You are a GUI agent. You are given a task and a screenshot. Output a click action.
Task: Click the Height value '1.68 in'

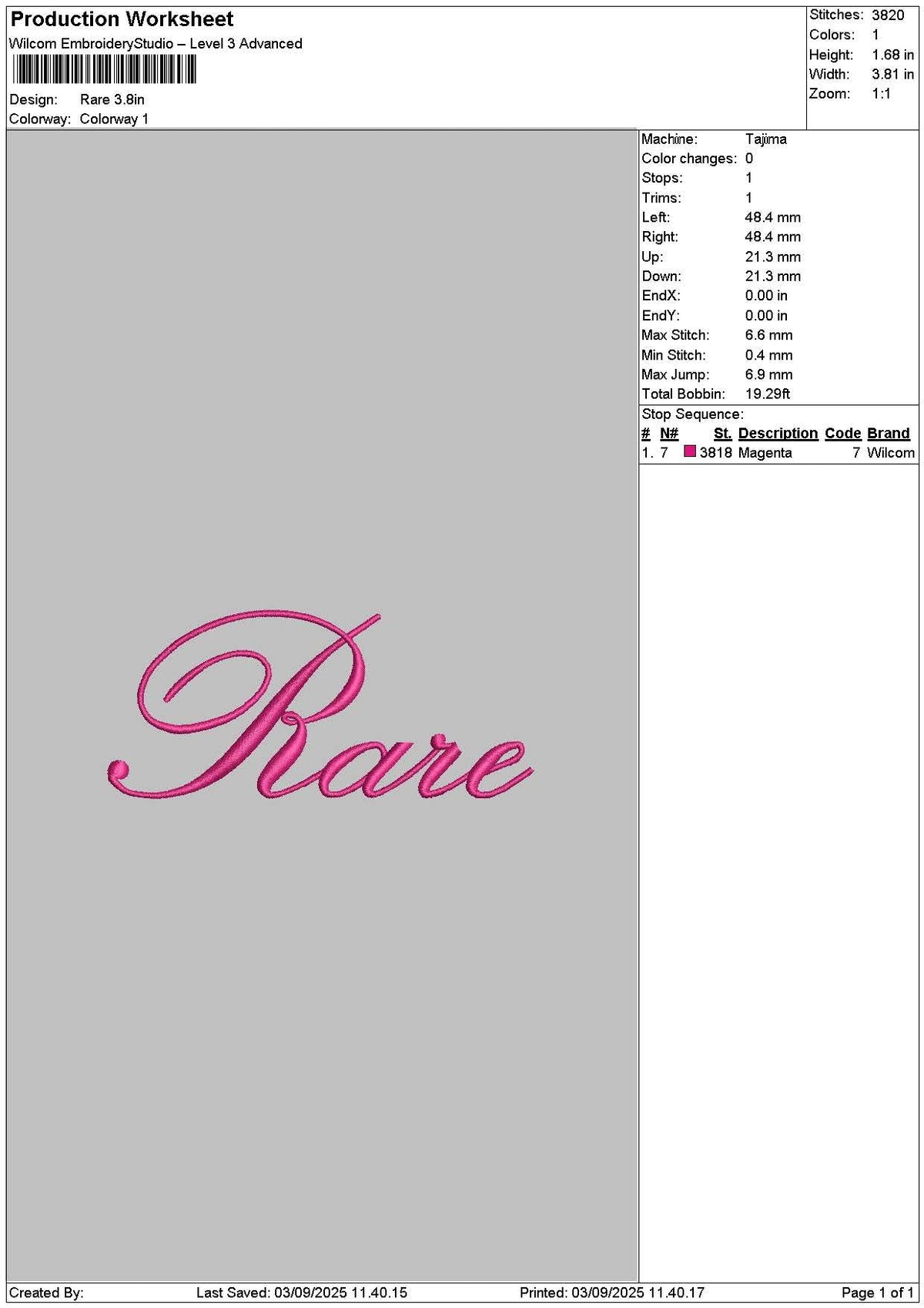click(x=892, y=55)
